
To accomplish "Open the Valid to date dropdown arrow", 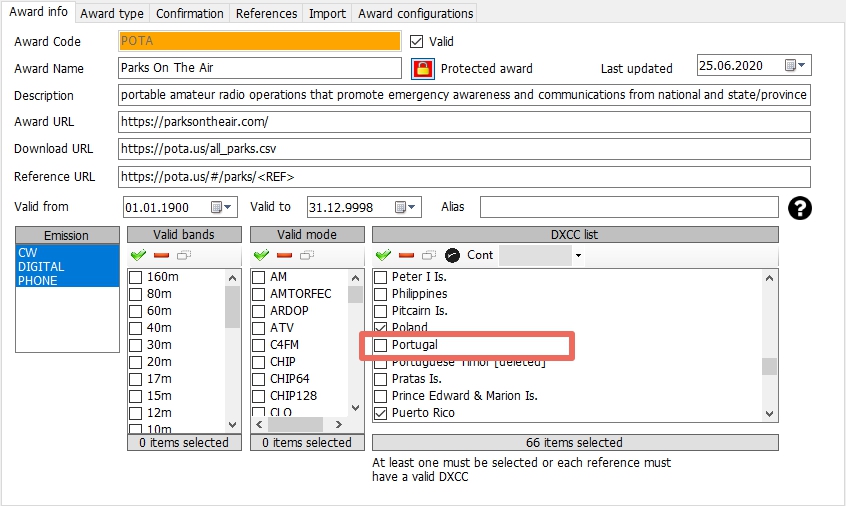I will (x=412, y=207).
